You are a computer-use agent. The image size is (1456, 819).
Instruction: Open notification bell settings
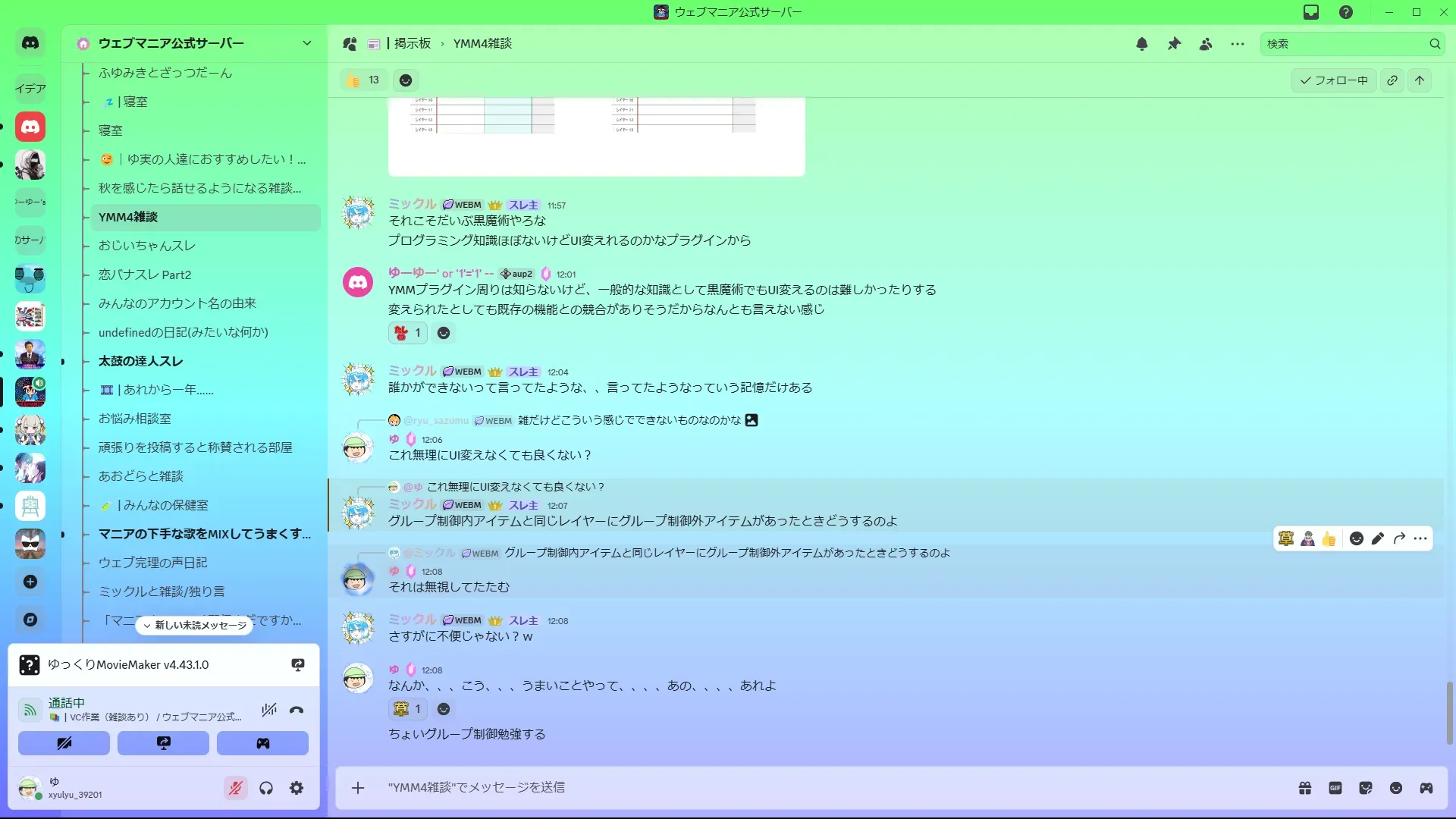1141,44
